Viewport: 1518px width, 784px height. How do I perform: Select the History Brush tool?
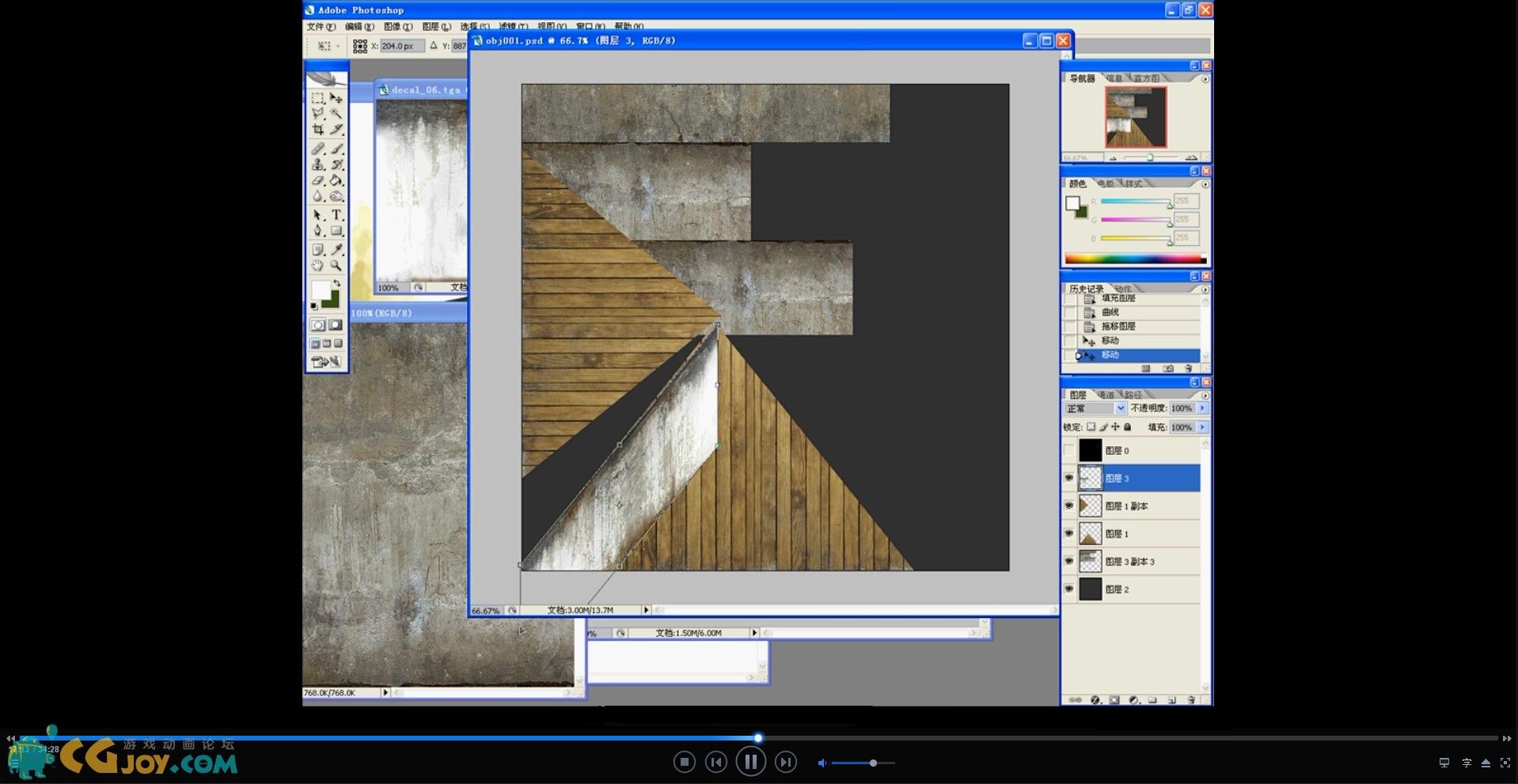tap(336, 165)
